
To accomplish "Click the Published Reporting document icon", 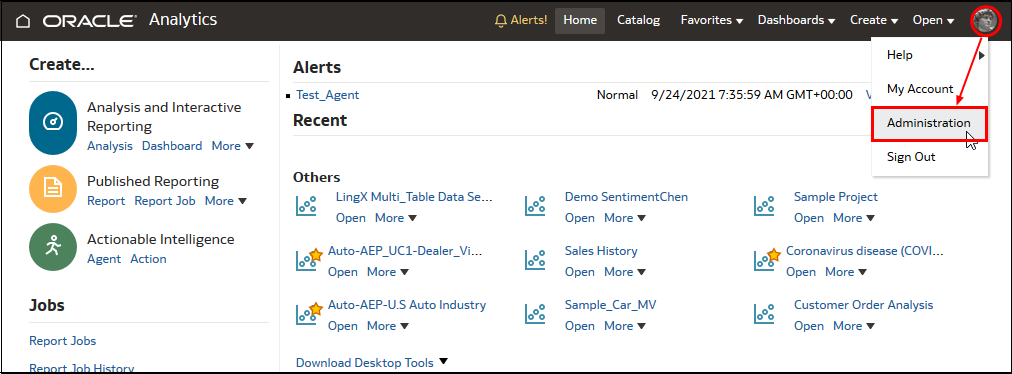I will 53,188.
